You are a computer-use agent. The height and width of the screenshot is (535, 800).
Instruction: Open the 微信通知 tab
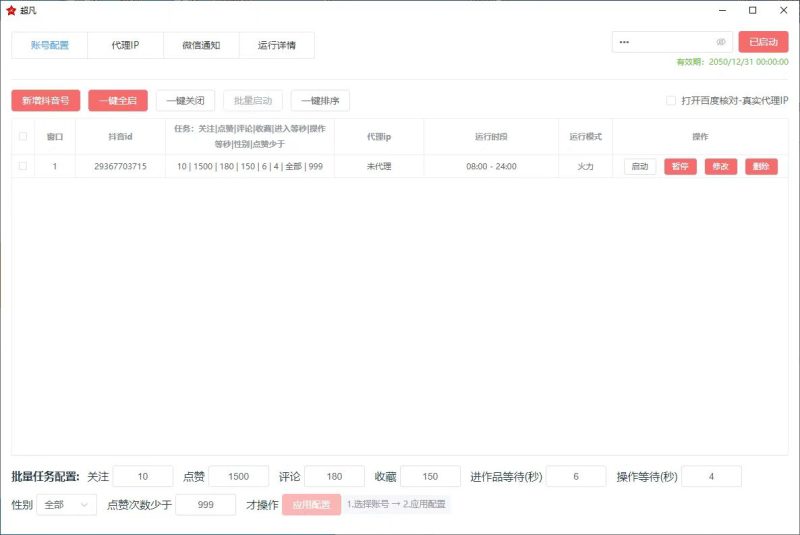pyautogui.click(x=201, y=45)
